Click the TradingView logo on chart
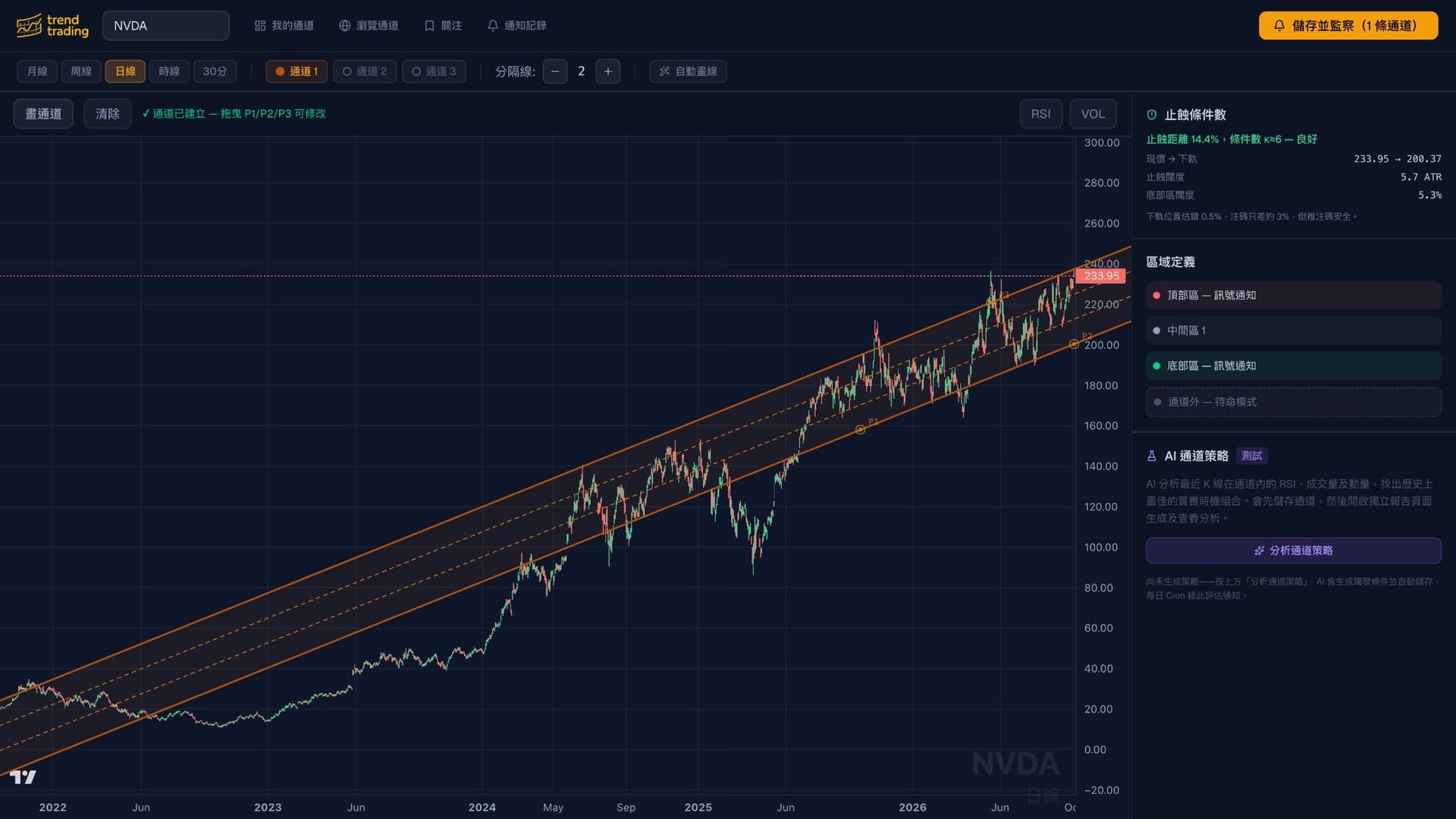Screen dimensions: 1456x819 23,777
